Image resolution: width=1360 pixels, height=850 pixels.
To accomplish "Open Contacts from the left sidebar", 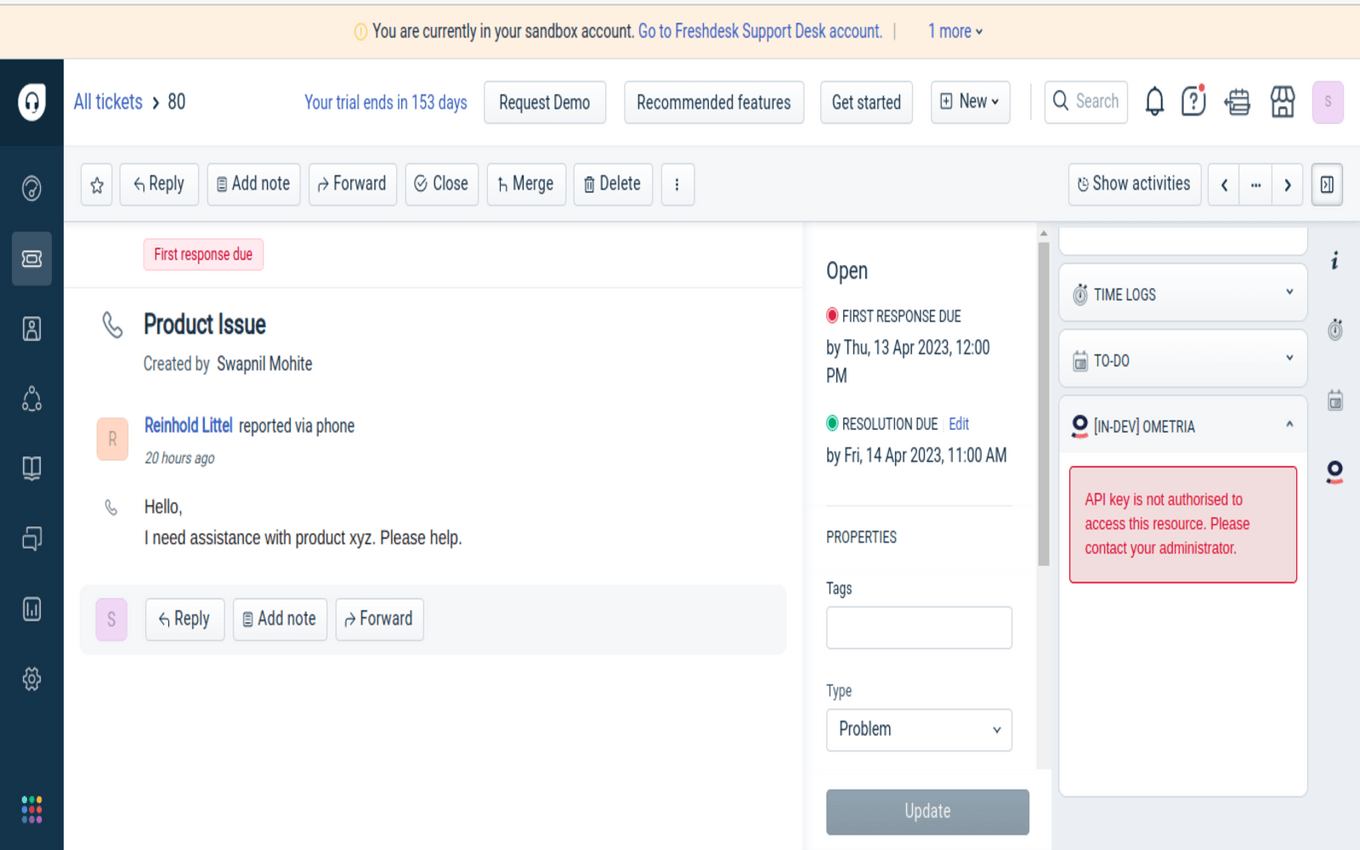I will pyautogui.click(x=31, y=328).
